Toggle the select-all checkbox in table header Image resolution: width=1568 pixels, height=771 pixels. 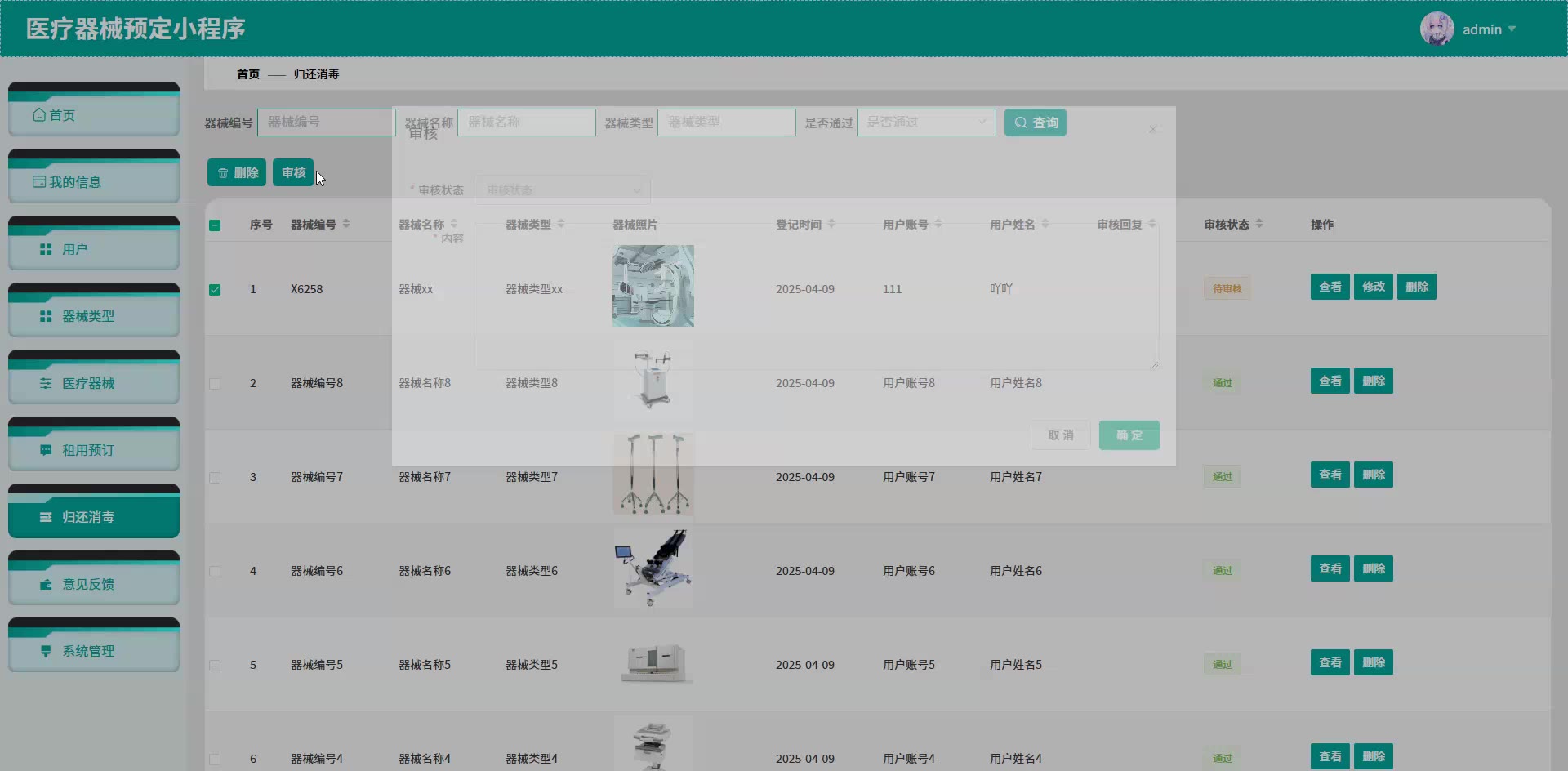215,225
